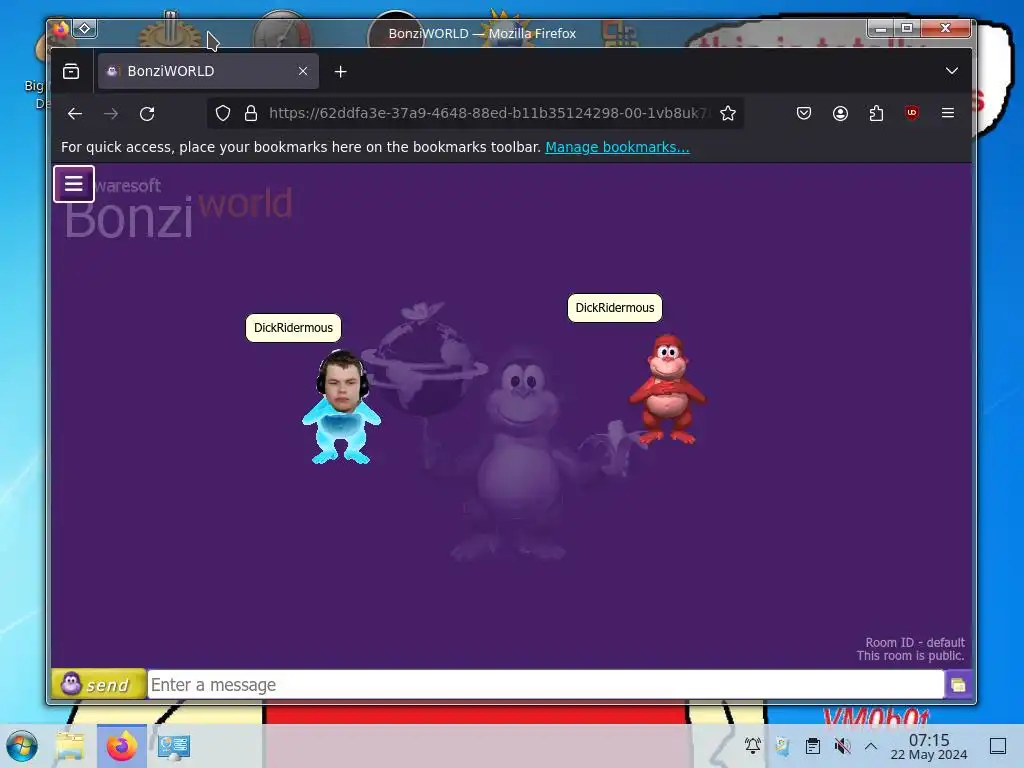Open a new tab with plus button
The height and width of the screenshot is (768, 1024).
click(340, 72)
